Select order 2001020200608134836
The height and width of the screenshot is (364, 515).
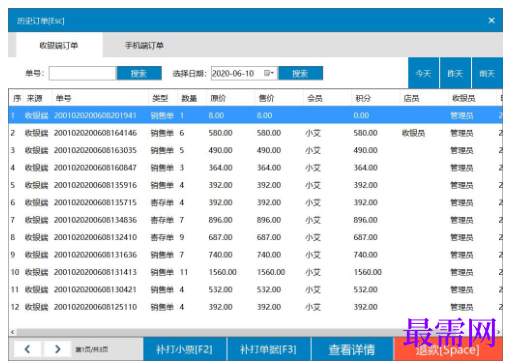click(x=256, y=220)
